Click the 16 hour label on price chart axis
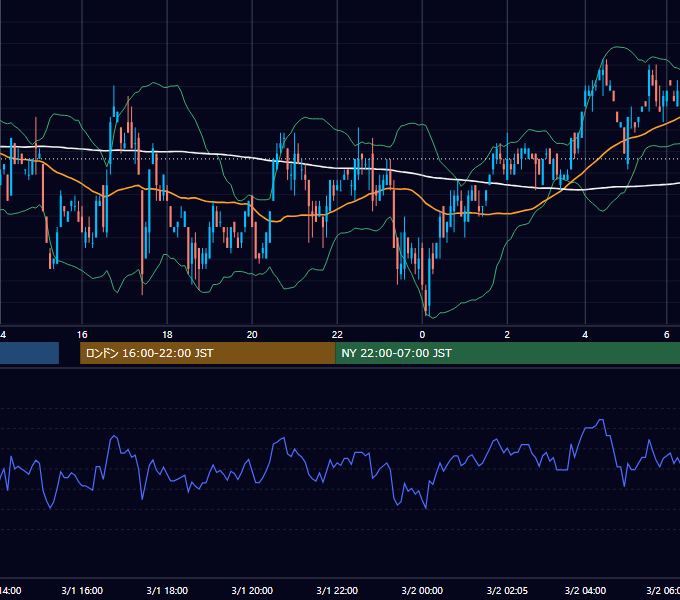Screen dimensions: 680x600 pyautogui.click(x=82, y=335)
